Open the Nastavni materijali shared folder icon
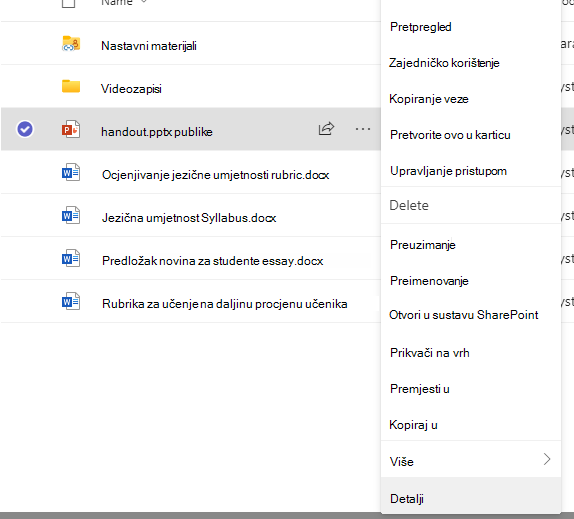The width and height of the screenshot is (574, 519). (71, 44)
